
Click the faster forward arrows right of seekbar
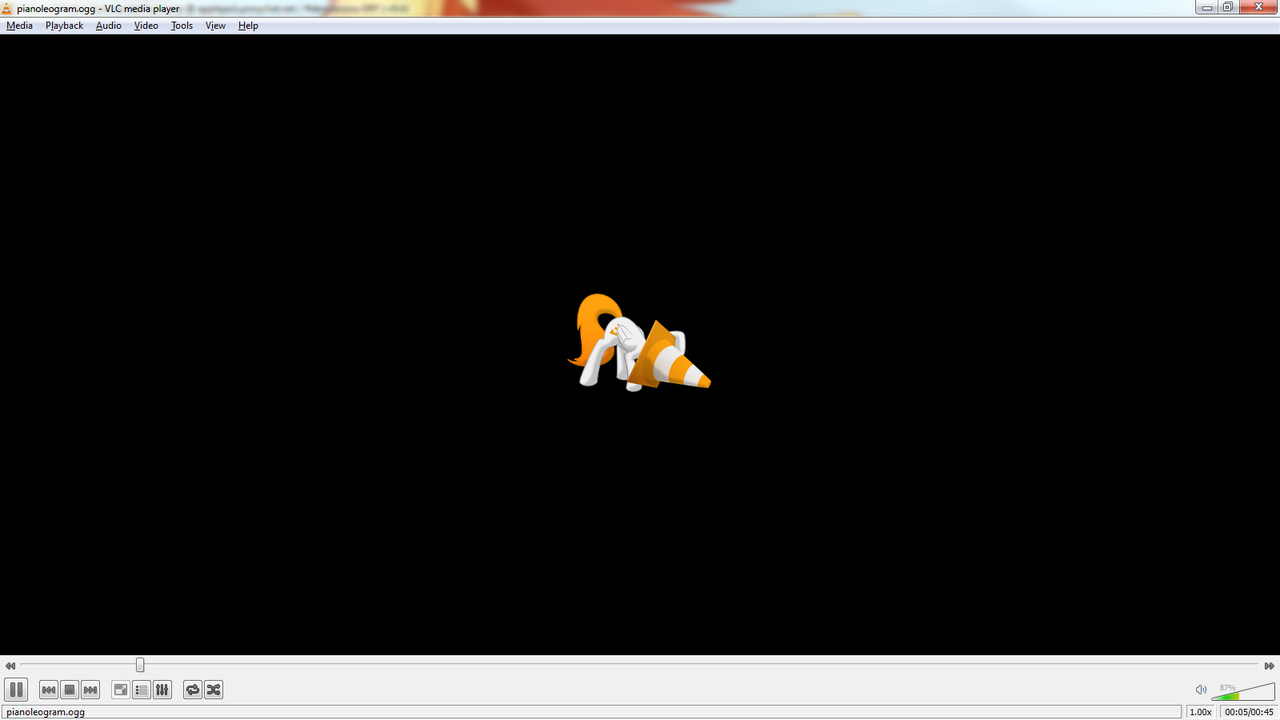pyautogui.click(x=1269, y=666)
